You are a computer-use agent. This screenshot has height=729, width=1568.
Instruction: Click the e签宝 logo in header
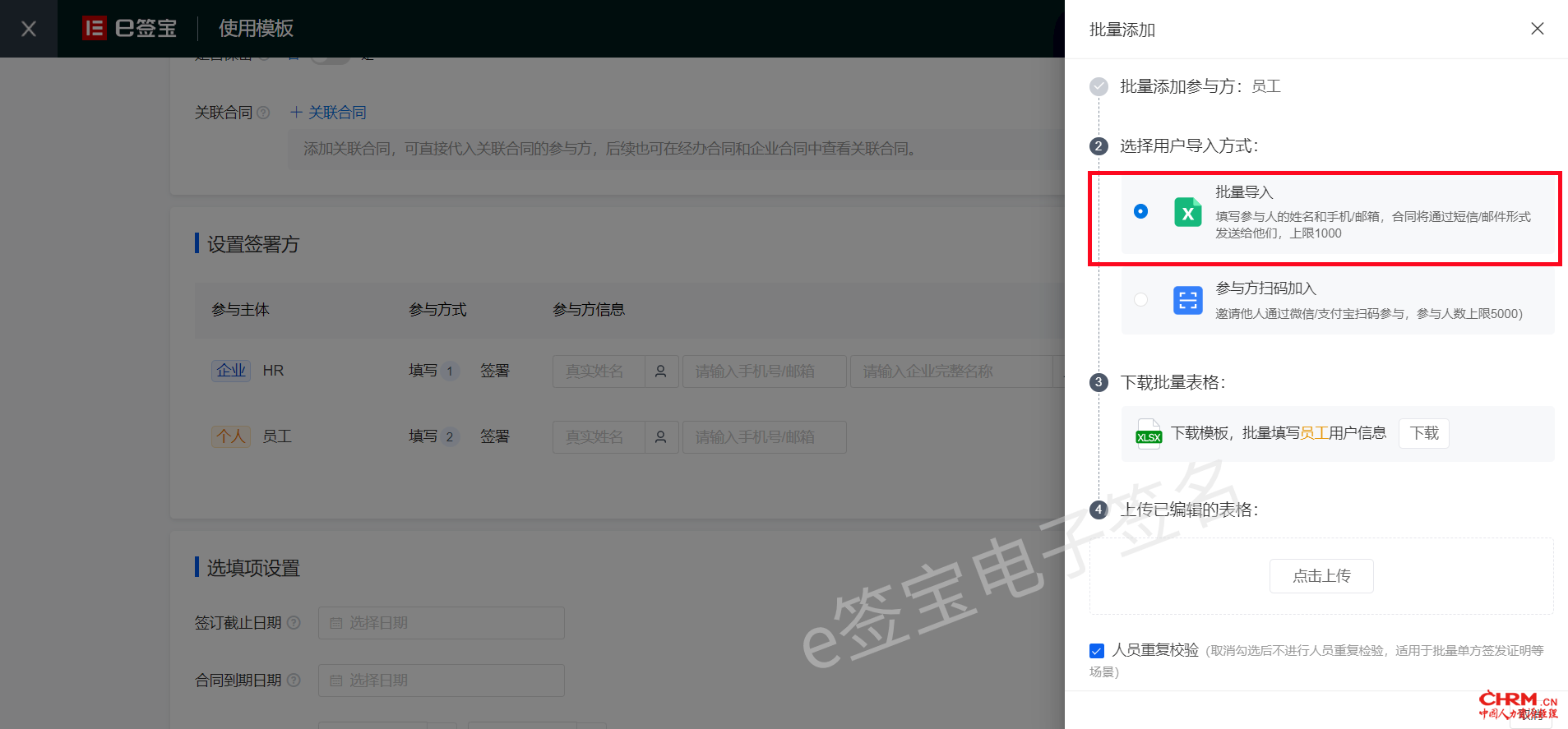point(130,29)
